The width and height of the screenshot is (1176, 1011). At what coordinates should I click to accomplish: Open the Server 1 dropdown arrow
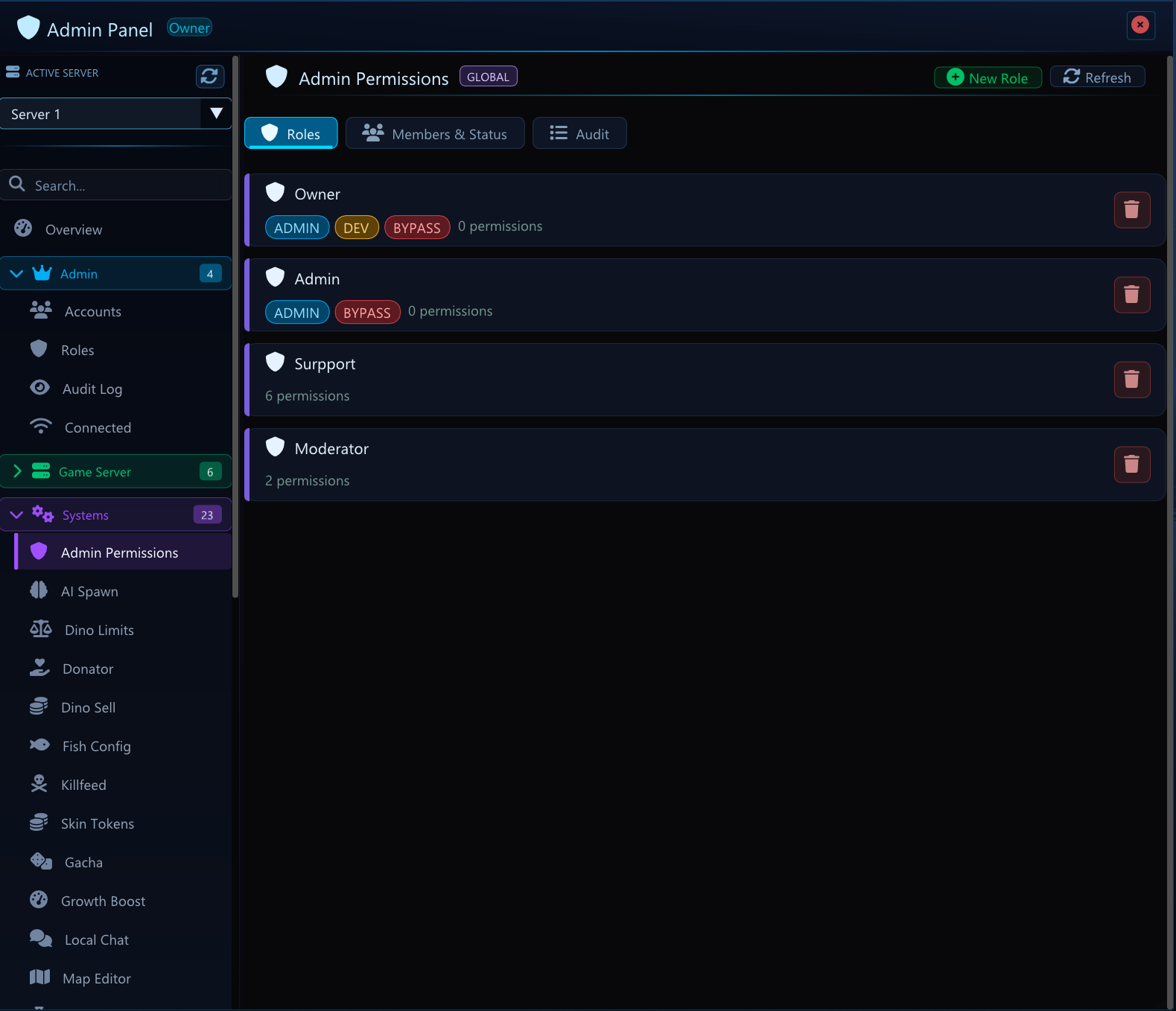click(217, 113)
